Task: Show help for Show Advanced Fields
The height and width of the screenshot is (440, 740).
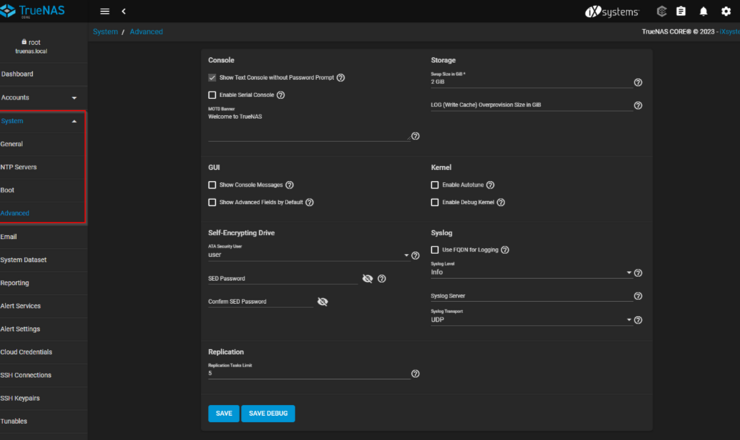Action: coord(309,202)
